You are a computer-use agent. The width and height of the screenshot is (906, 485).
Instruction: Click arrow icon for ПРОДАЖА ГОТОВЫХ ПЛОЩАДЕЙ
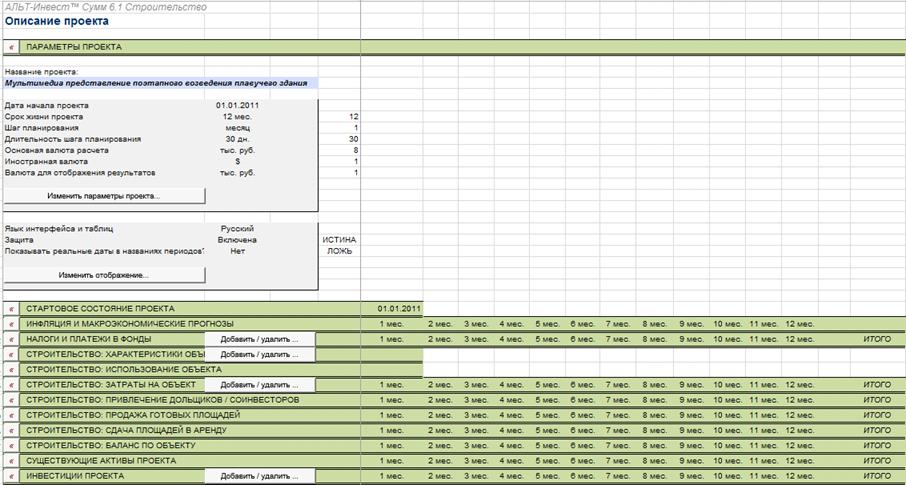12,415
